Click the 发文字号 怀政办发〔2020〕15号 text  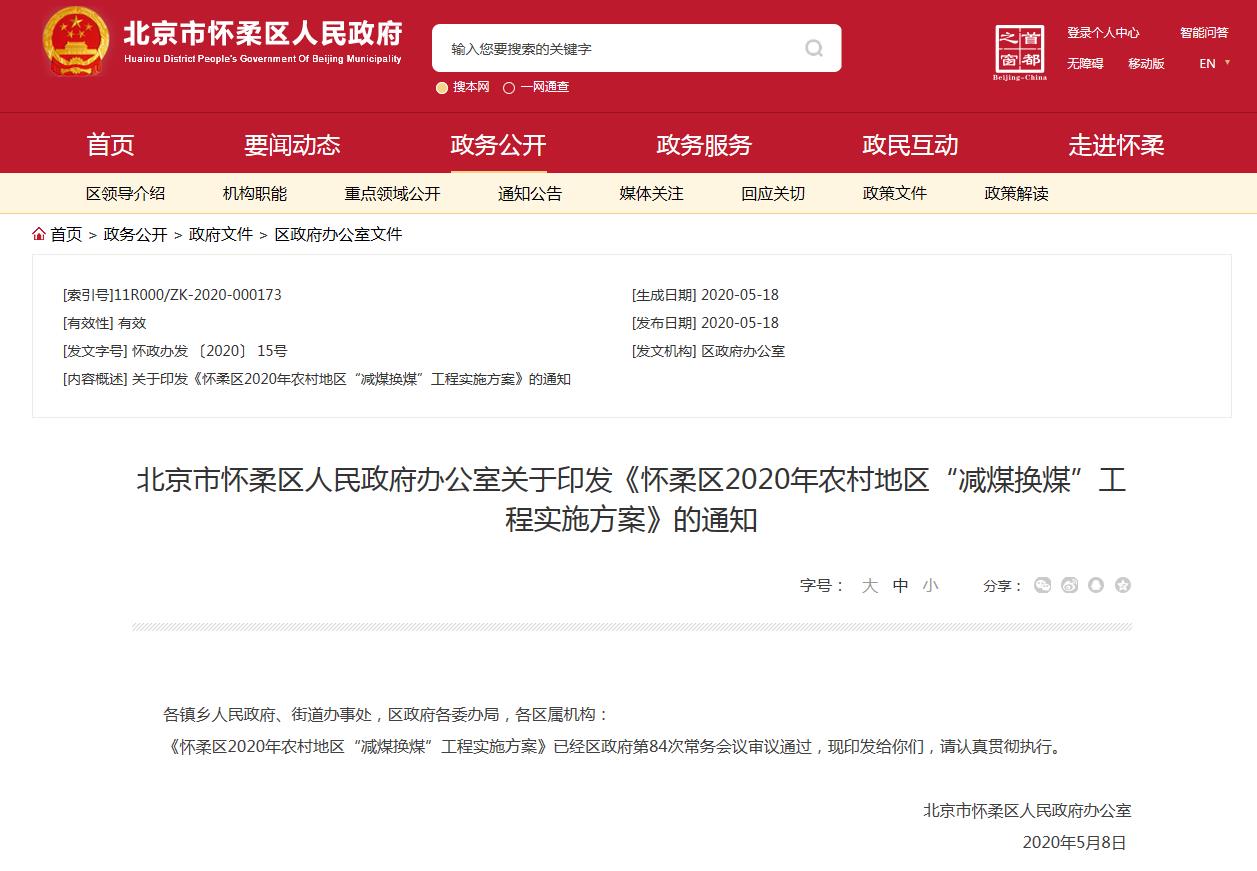point(175,351)
